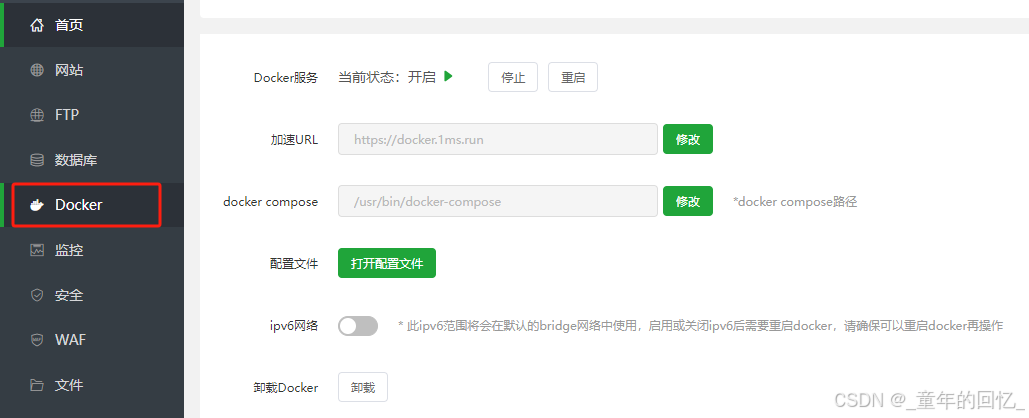Click the ipv6 bridge network note text
The height and width of the screenshot is (418, 1029).
point(700,325)
